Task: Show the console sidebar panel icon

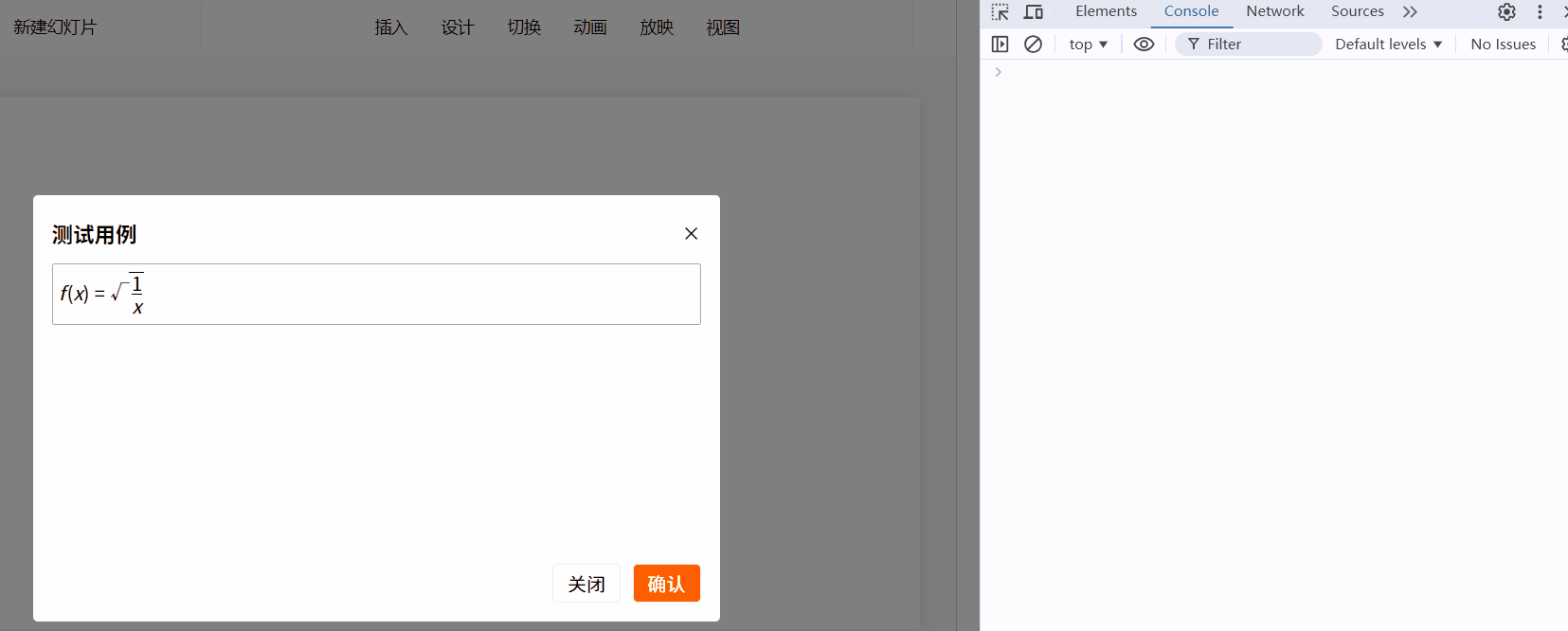Action: coord(1000,45)
